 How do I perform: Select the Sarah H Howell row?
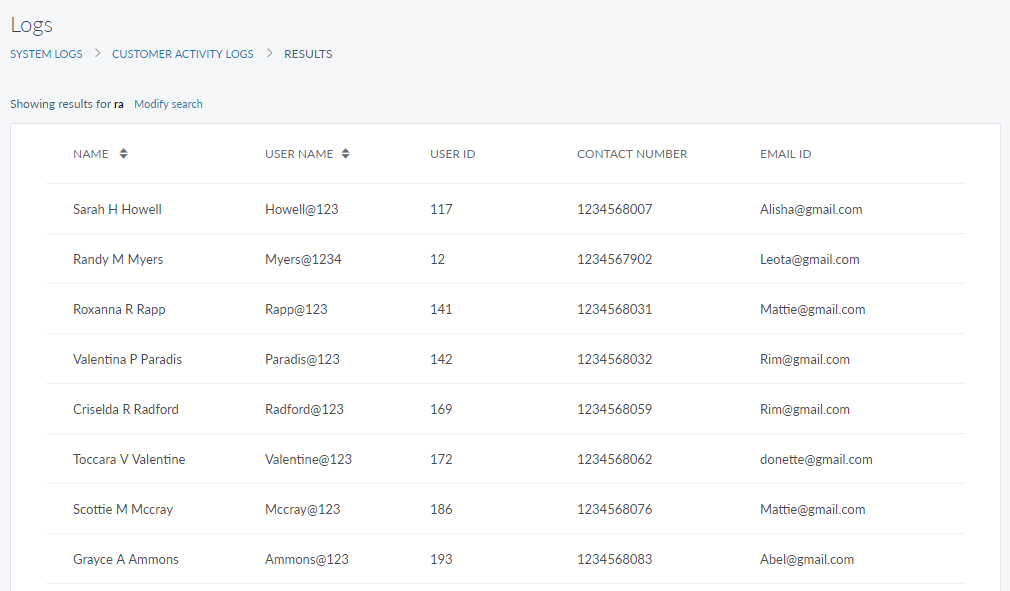pyautogui.click(x=117, y=209)
